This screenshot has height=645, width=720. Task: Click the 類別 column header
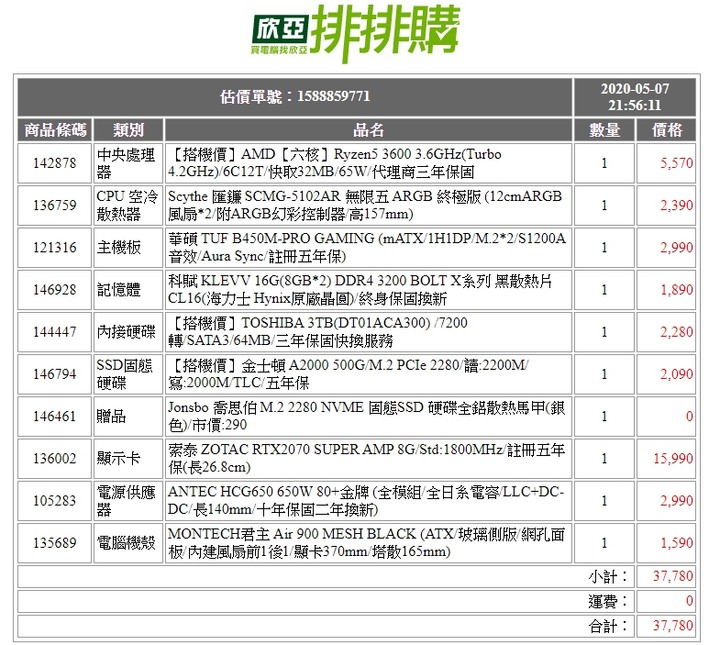coord(128,130)
